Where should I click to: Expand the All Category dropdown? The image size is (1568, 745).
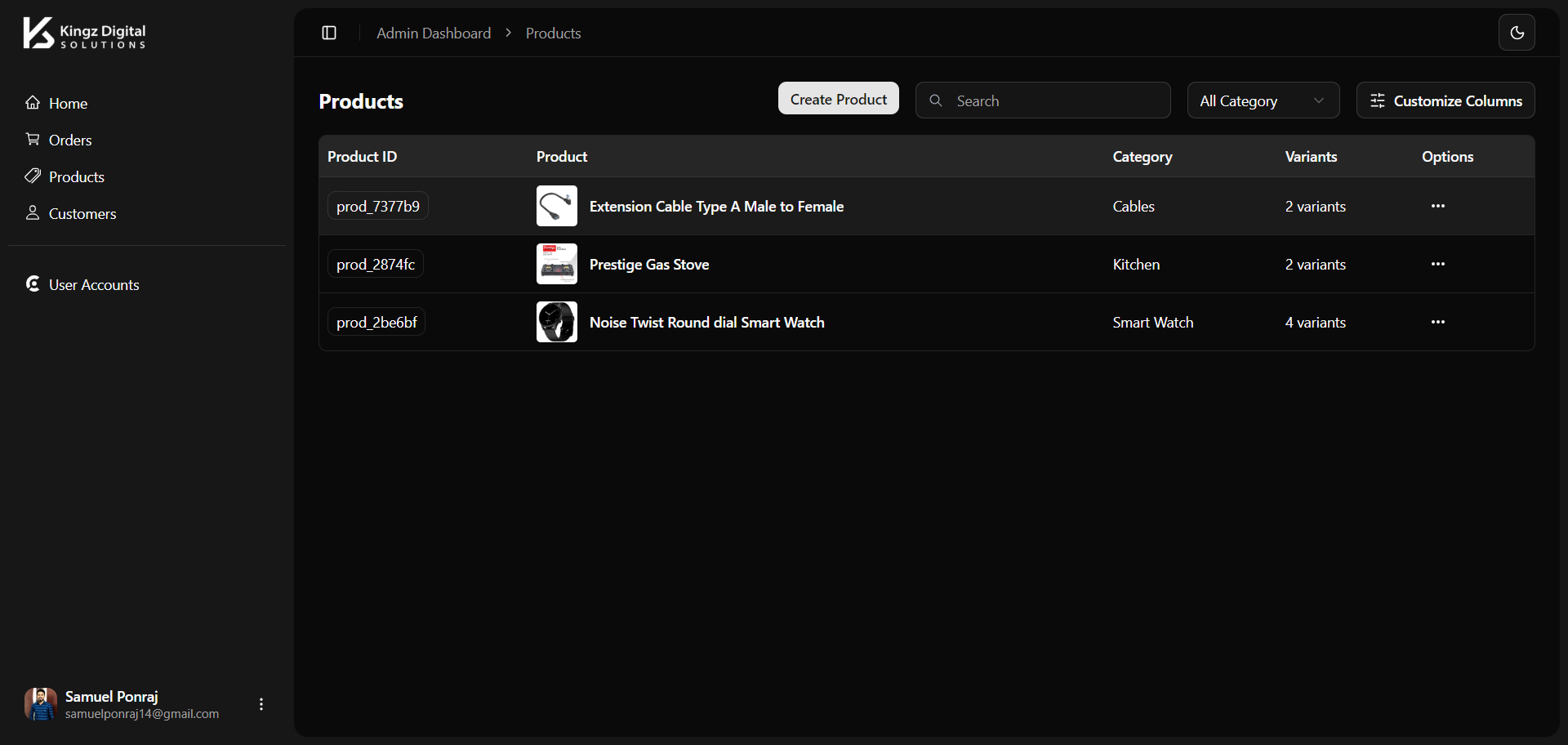[1263, 100]
